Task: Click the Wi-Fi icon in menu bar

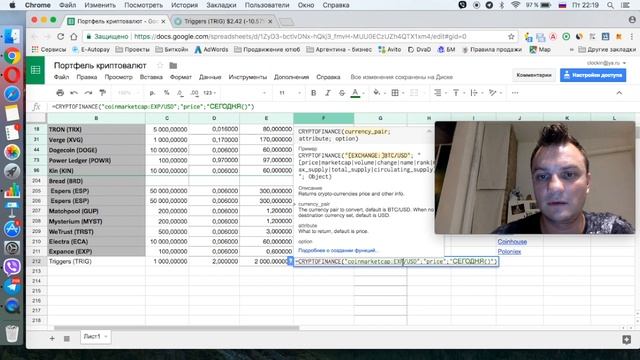Action: tap(516, 5)
